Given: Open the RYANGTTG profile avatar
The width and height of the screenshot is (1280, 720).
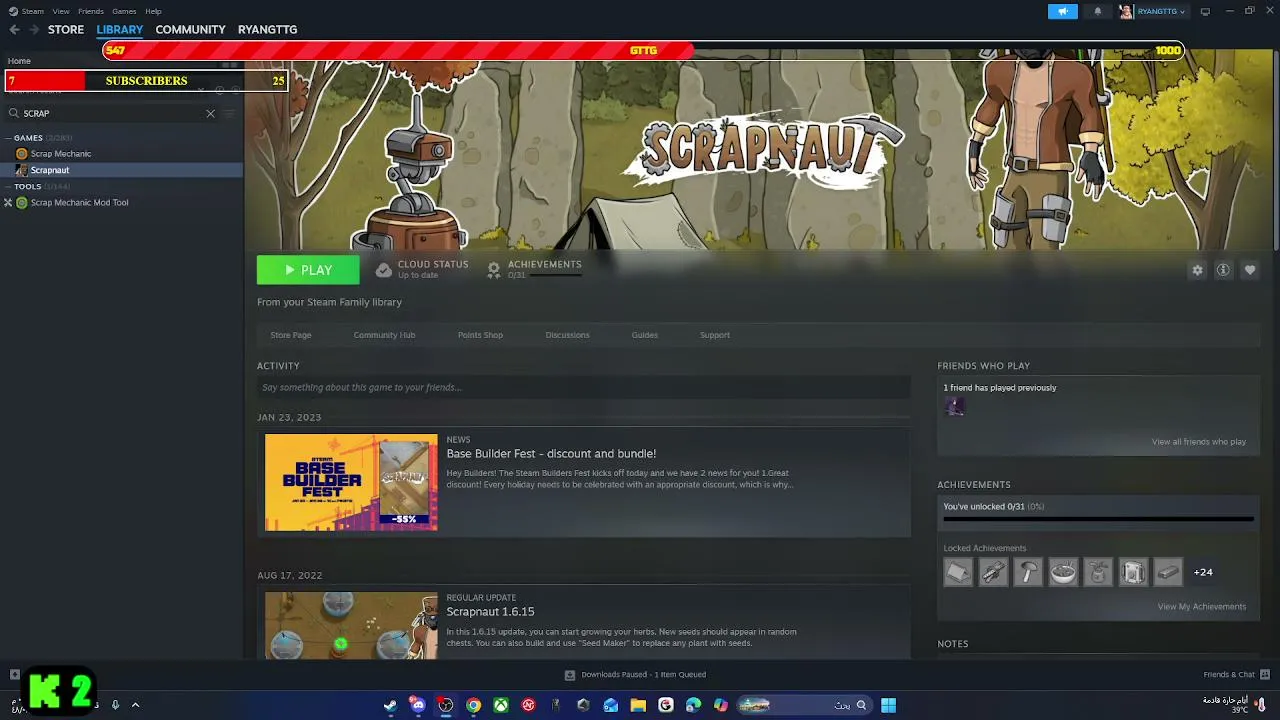Looking at the screenshot, I should click(x=1126, y=11).
